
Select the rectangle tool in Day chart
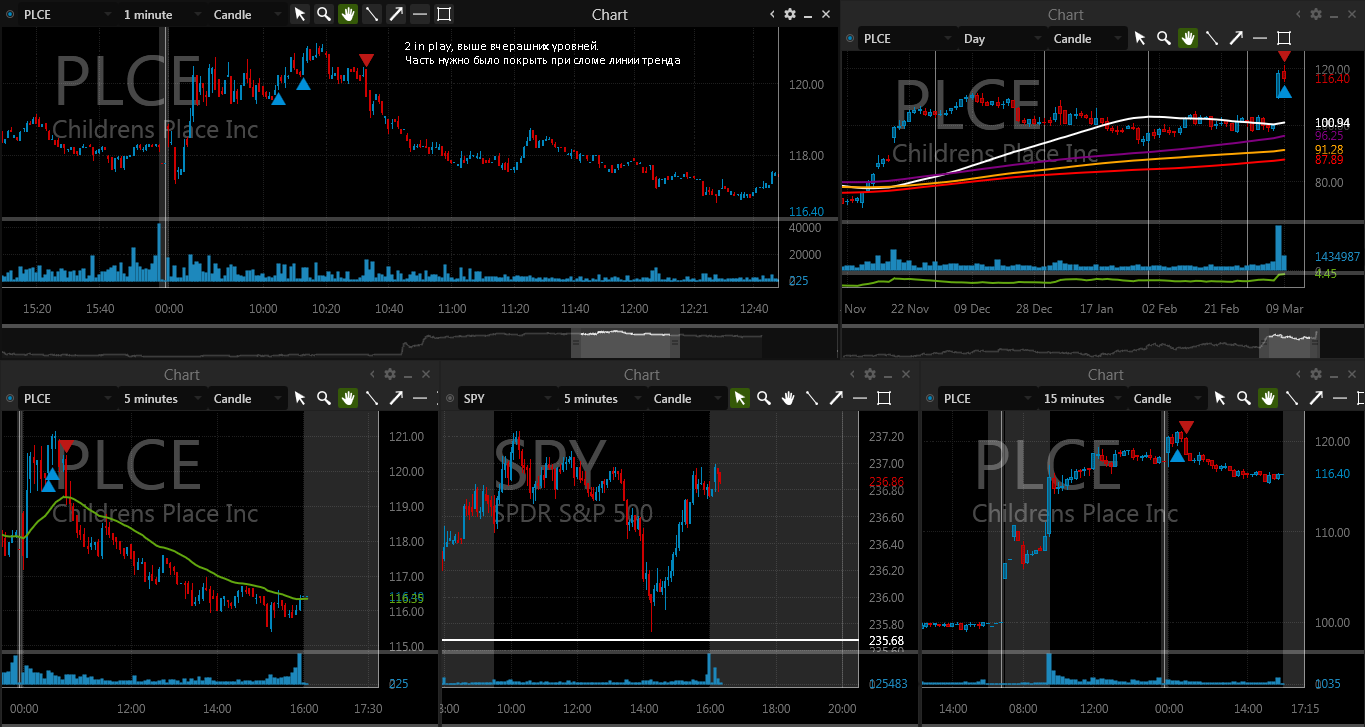[x=1284, y=38]
